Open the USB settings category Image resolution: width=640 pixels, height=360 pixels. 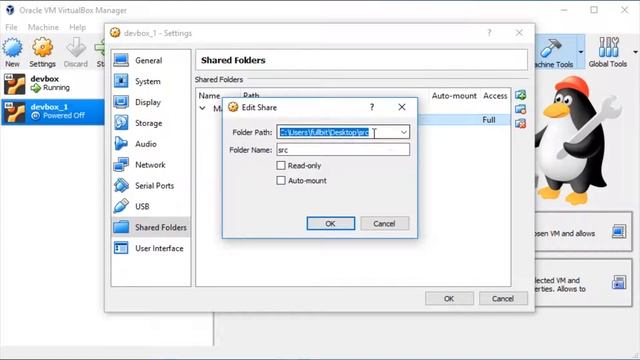click(151, 206)
